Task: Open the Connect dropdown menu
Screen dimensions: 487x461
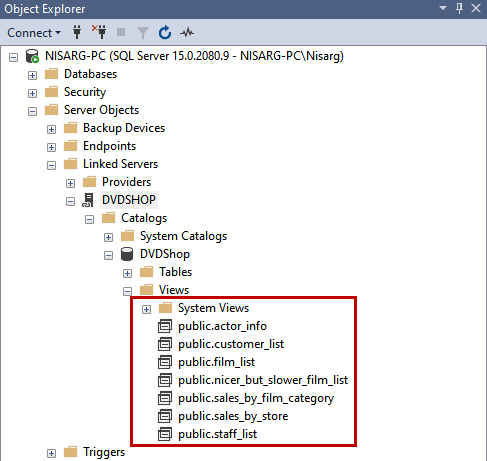Action: pyautogui.click(x=34, y=33)
